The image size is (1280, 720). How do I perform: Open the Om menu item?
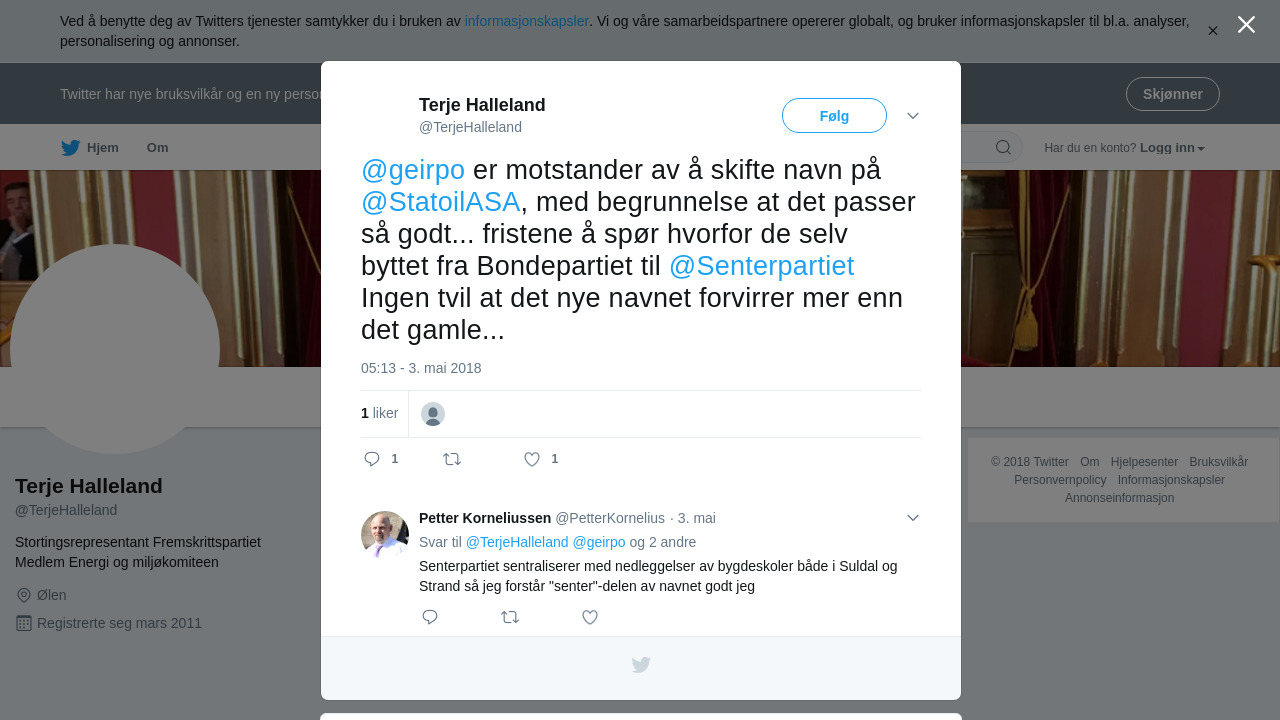[158, 148]
